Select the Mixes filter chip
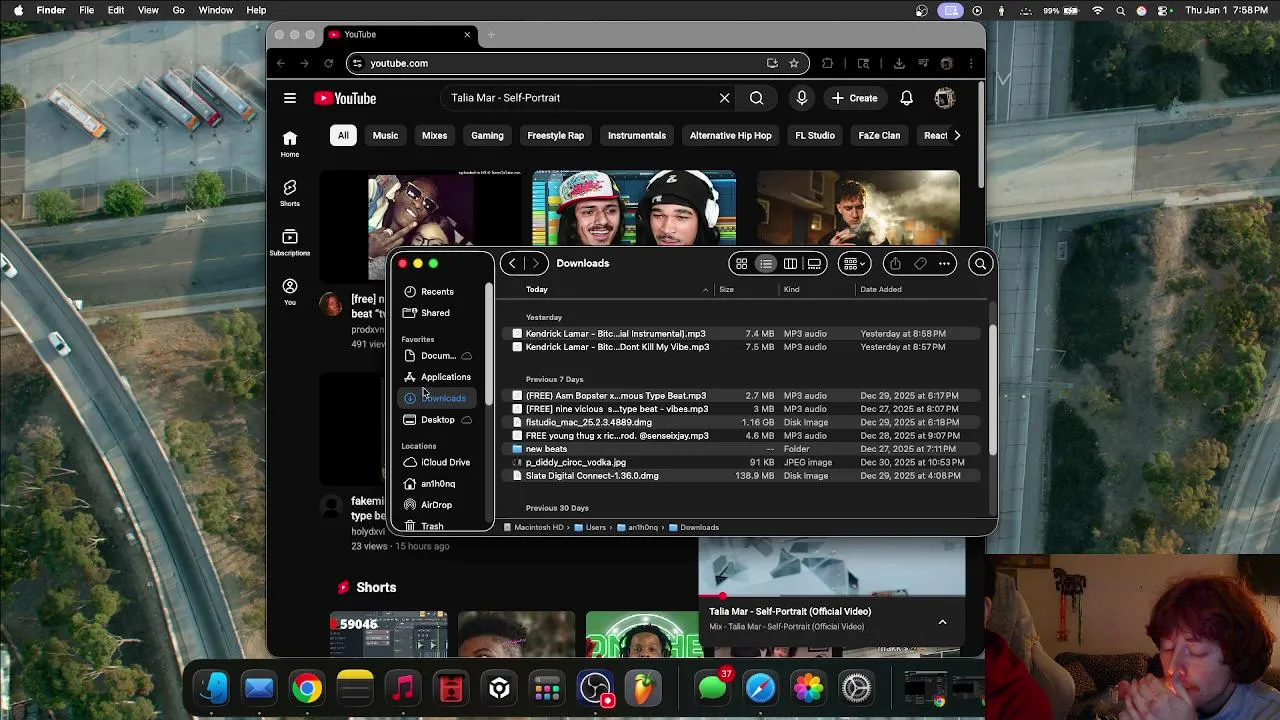The image size is (1280, 720). point(434,135)
